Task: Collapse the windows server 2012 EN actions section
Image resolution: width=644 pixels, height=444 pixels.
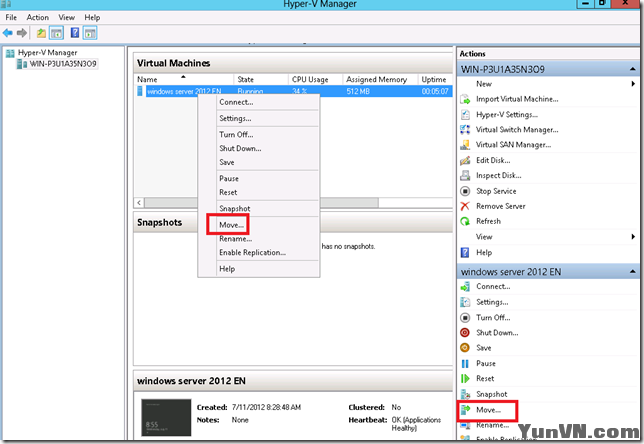Action: (x=632, y=271)
